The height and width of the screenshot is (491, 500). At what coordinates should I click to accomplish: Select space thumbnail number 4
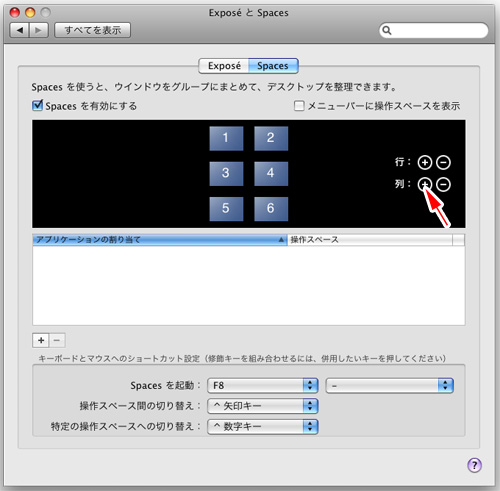pyautogui.click(x=271, y=173)
